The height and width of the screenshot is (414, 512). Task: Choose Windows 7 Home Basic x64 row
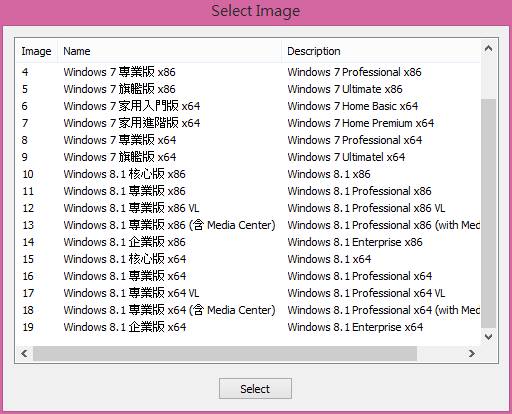[249, 106]
